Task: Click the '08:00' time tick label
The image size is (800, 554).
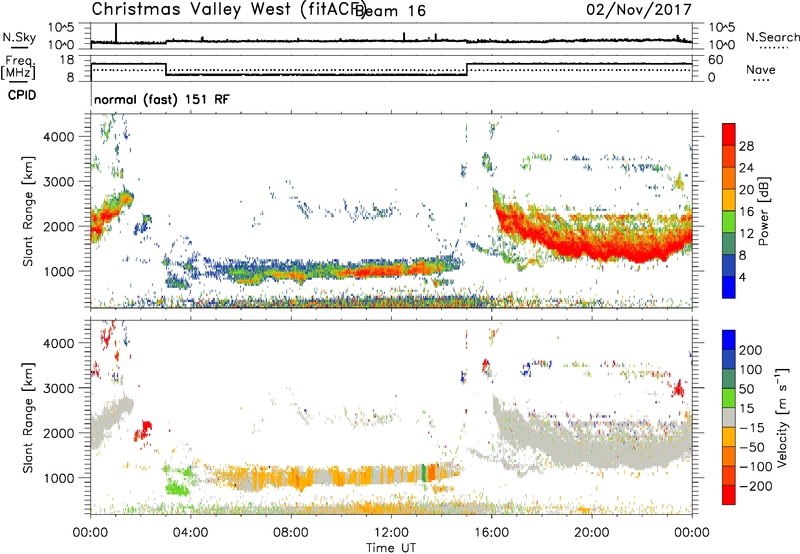Action: 291,533
